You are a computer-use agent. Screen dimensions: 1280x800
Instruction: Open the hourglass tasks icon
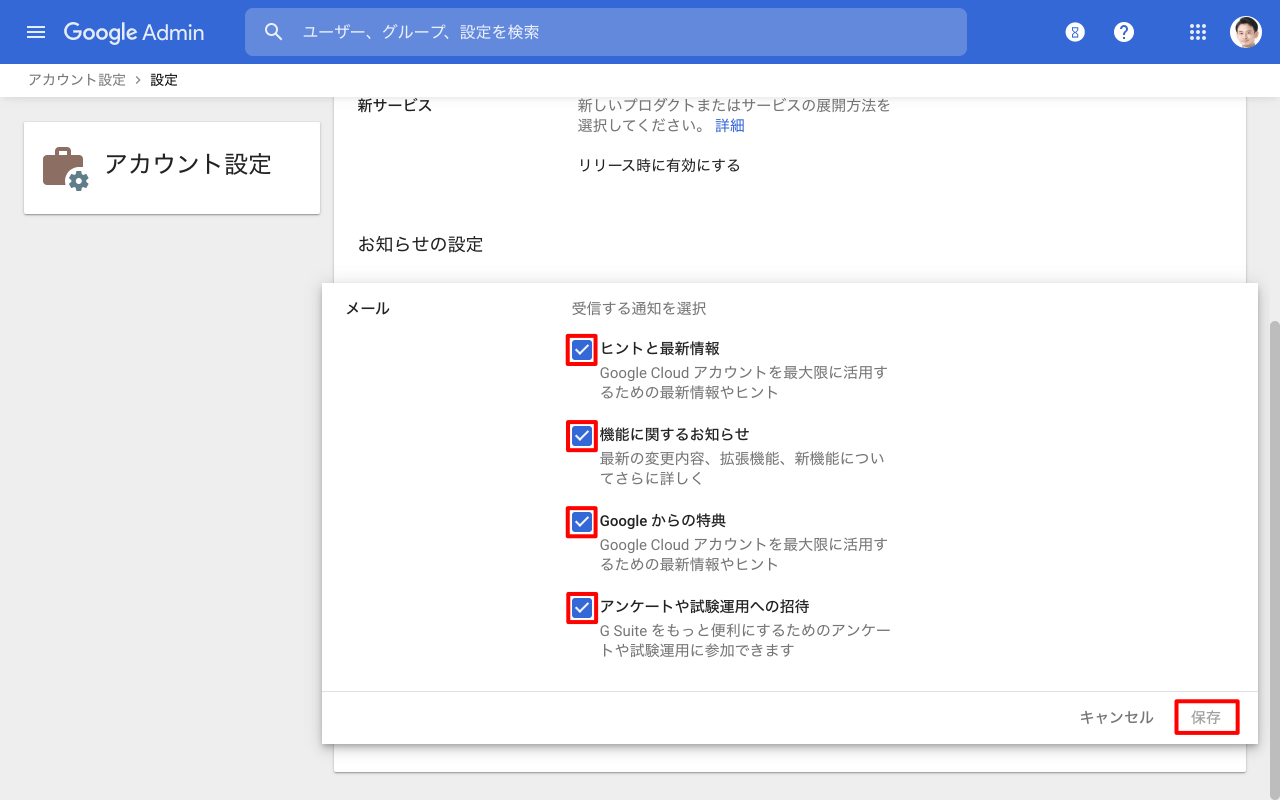point(1075,32)
